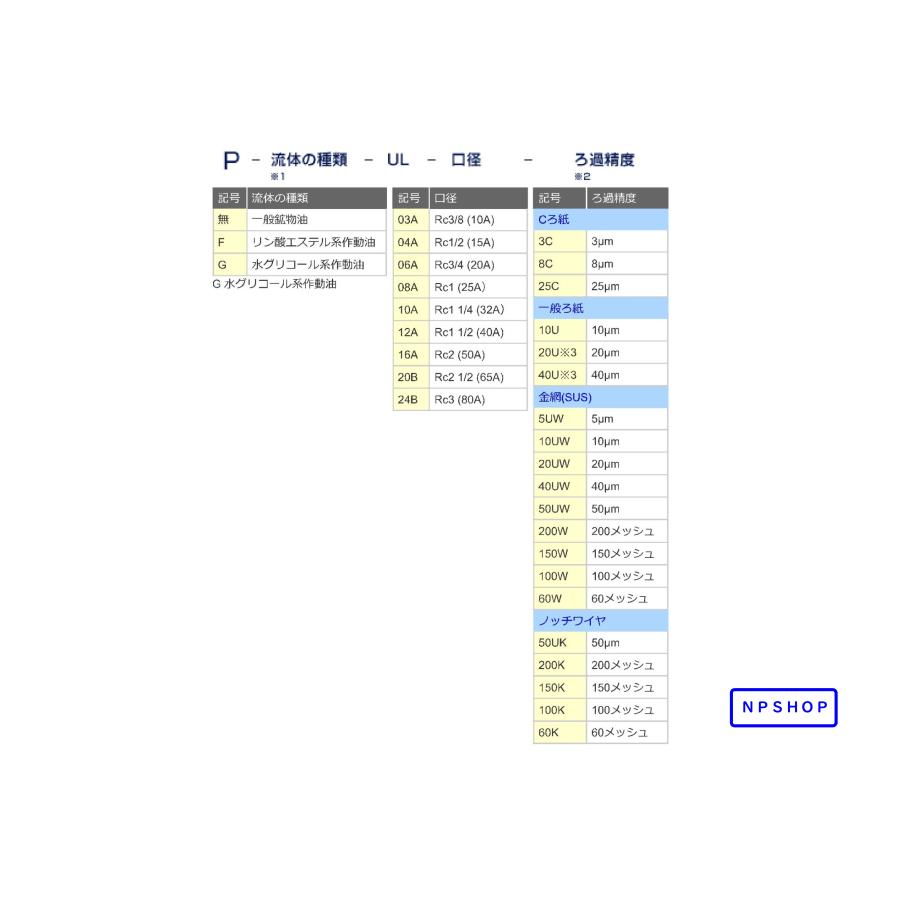Click the '8μm' cell

(627, 263)
